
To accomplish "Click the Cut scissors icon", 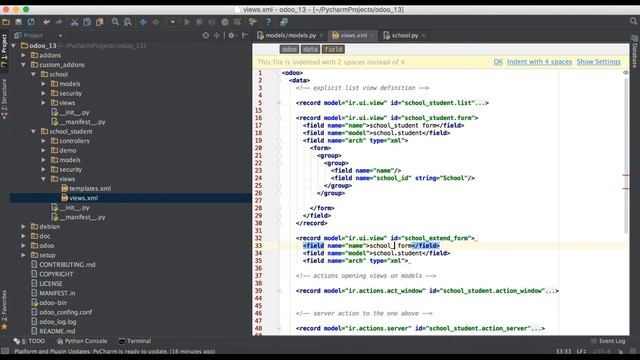I will point(74,22).
